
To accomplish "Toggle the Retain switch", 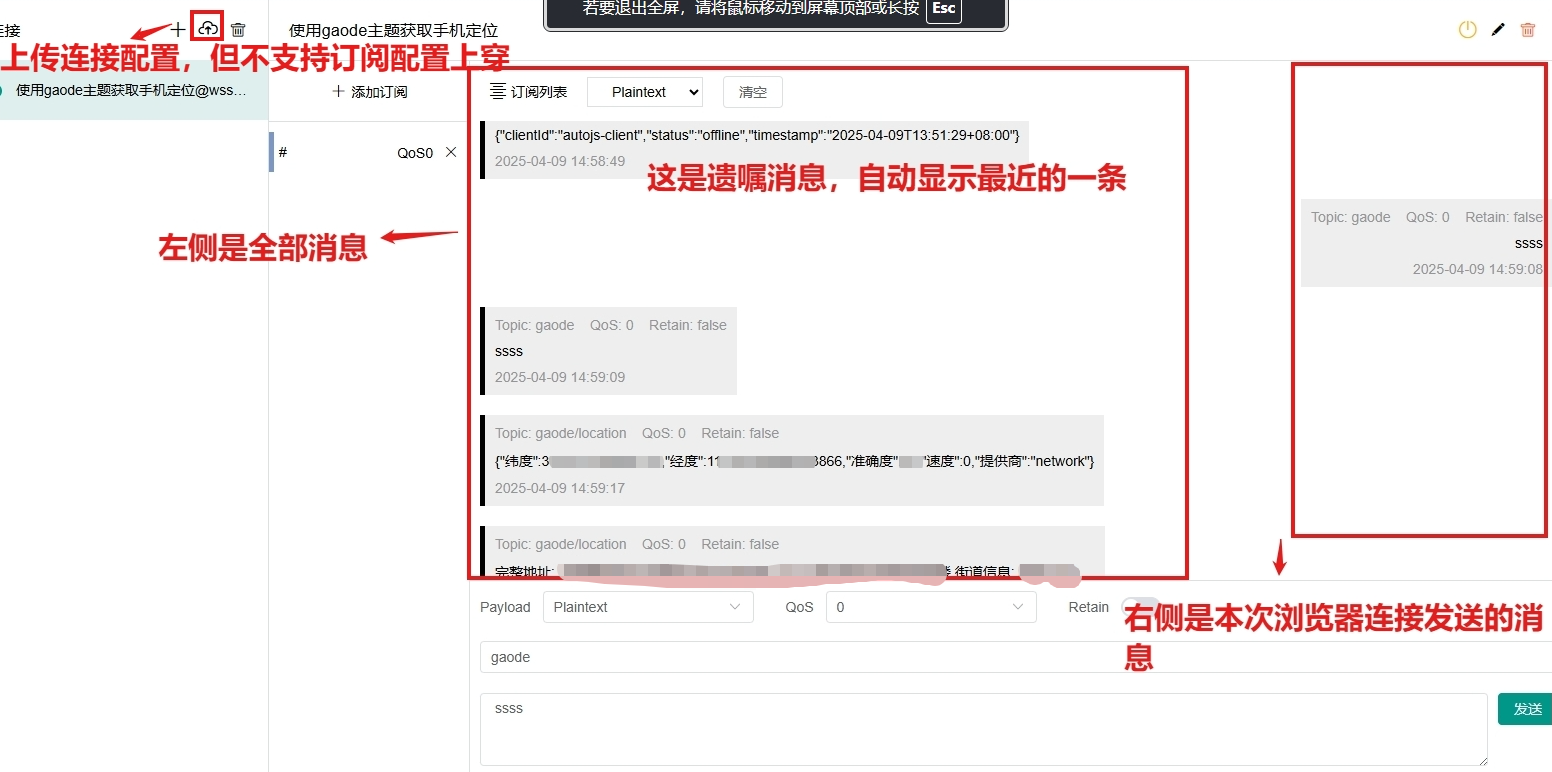I will (x=1138, y=607).
